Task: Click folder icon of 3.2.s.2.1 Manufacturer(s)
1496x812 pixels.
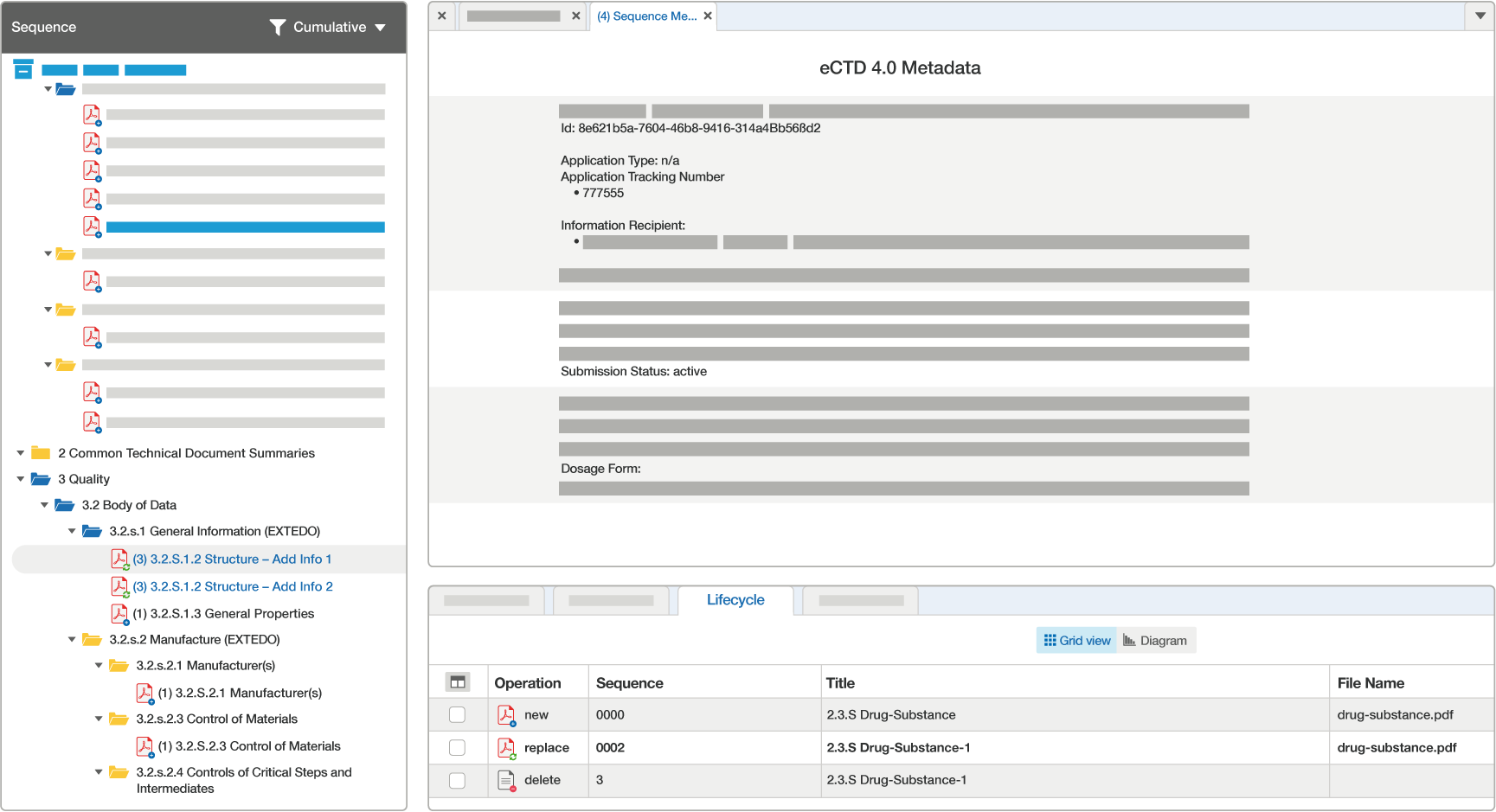Action: 119,666
